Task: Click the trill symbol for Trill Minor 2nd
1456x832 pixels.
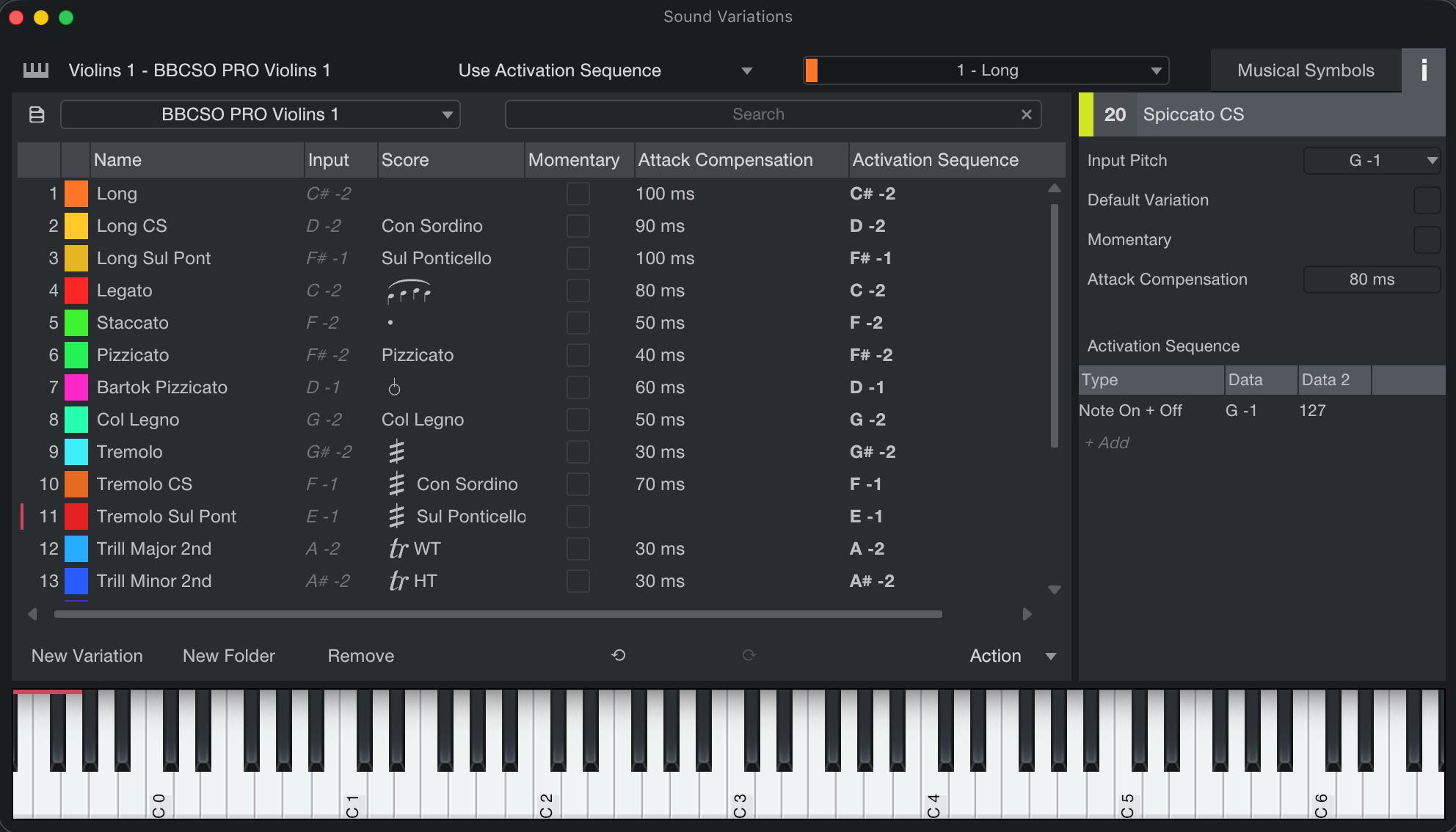Action: tap(398, 581)
